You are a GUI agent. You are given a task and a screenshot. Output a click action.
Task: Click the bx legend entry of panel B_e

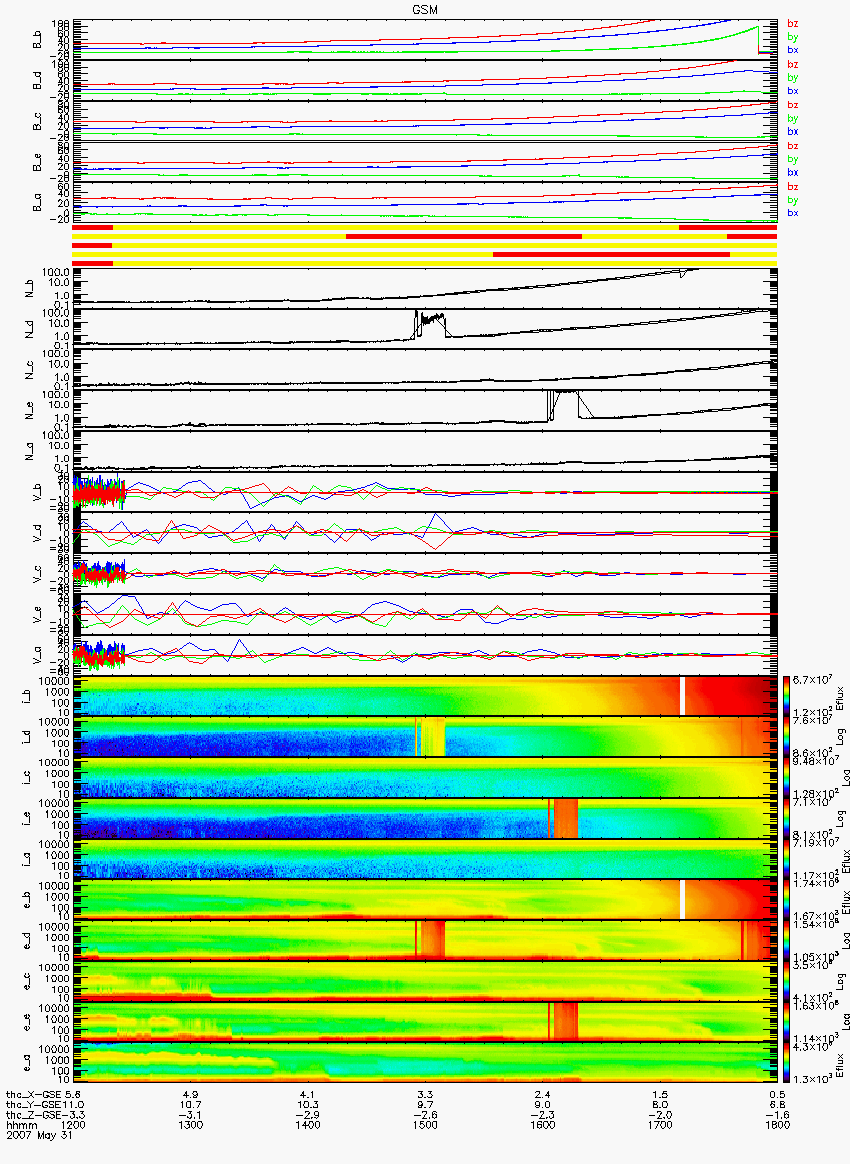point(793,172)
